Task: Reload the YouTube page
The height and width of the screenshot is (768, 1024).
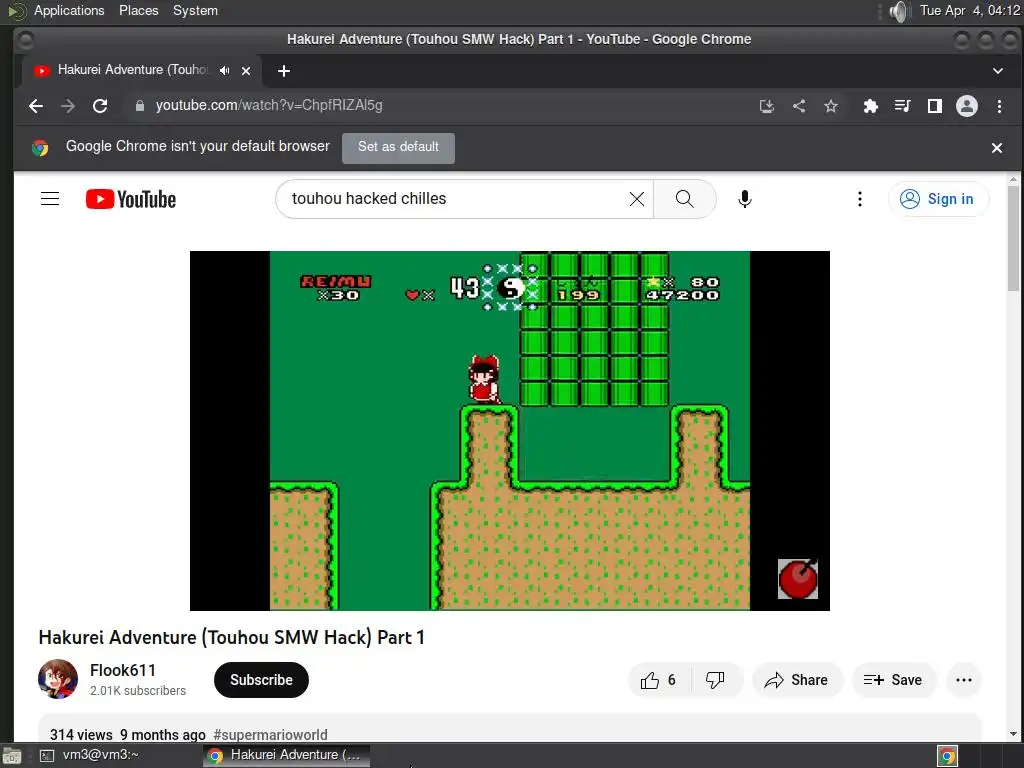Action: coord(100,106)
